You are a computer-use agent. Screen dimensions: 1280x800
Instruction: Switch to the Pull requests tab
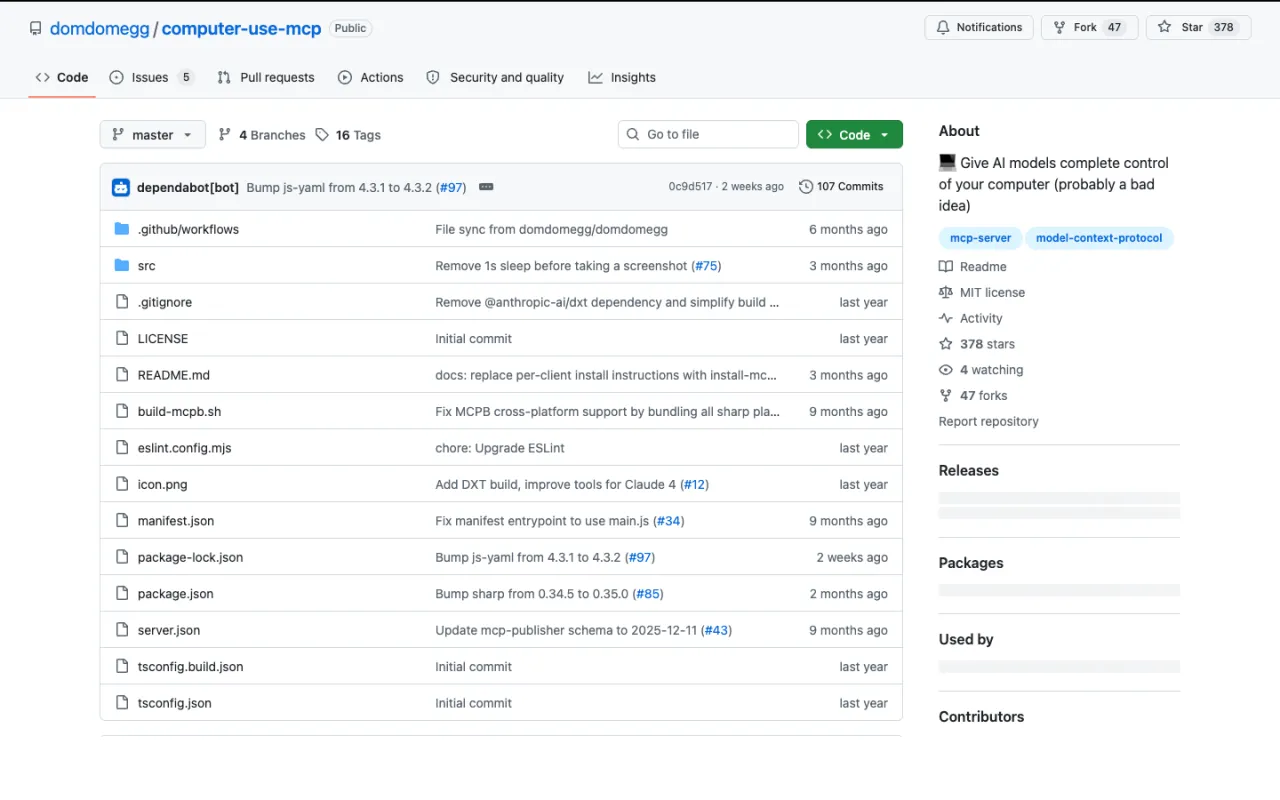266,77
